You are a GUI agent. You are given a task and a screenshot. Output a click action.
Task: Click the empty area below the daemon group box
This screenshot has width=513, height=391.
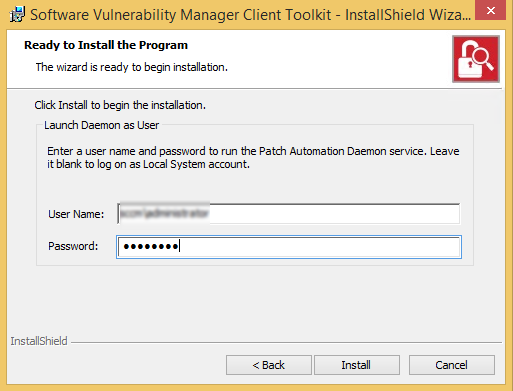point(255,300)
